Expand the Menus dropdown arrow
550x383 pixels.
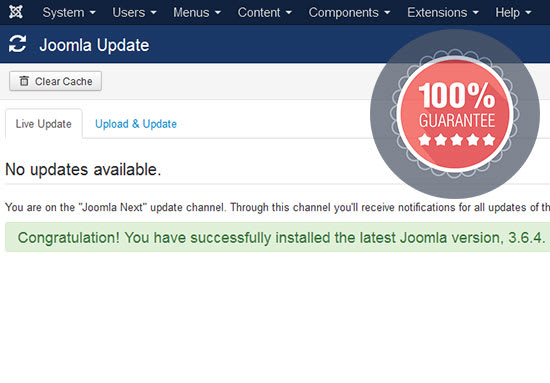pos(218,13)
